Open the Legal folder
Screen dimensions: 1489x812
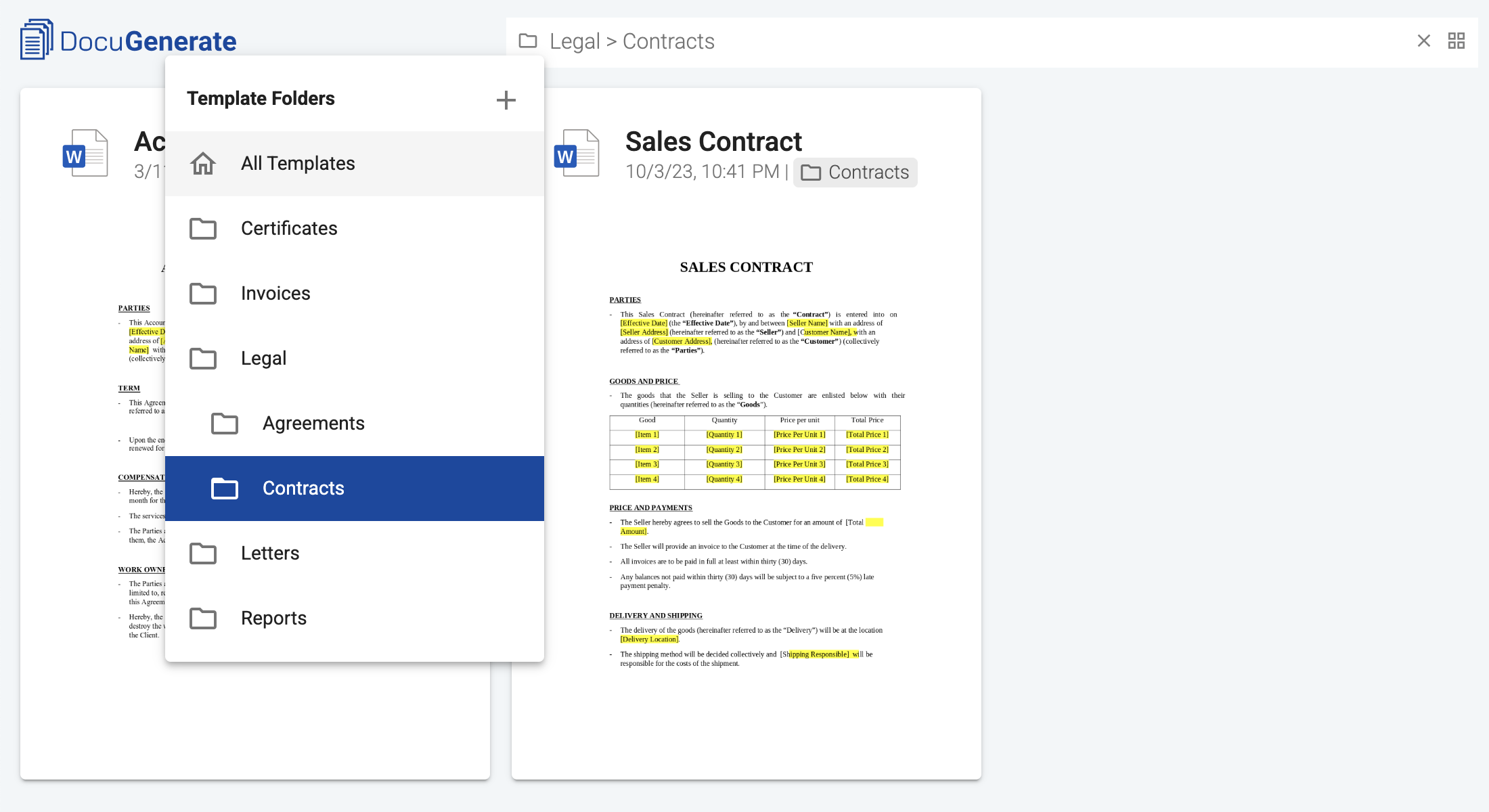pyautogui.click(x=355, y=358)
